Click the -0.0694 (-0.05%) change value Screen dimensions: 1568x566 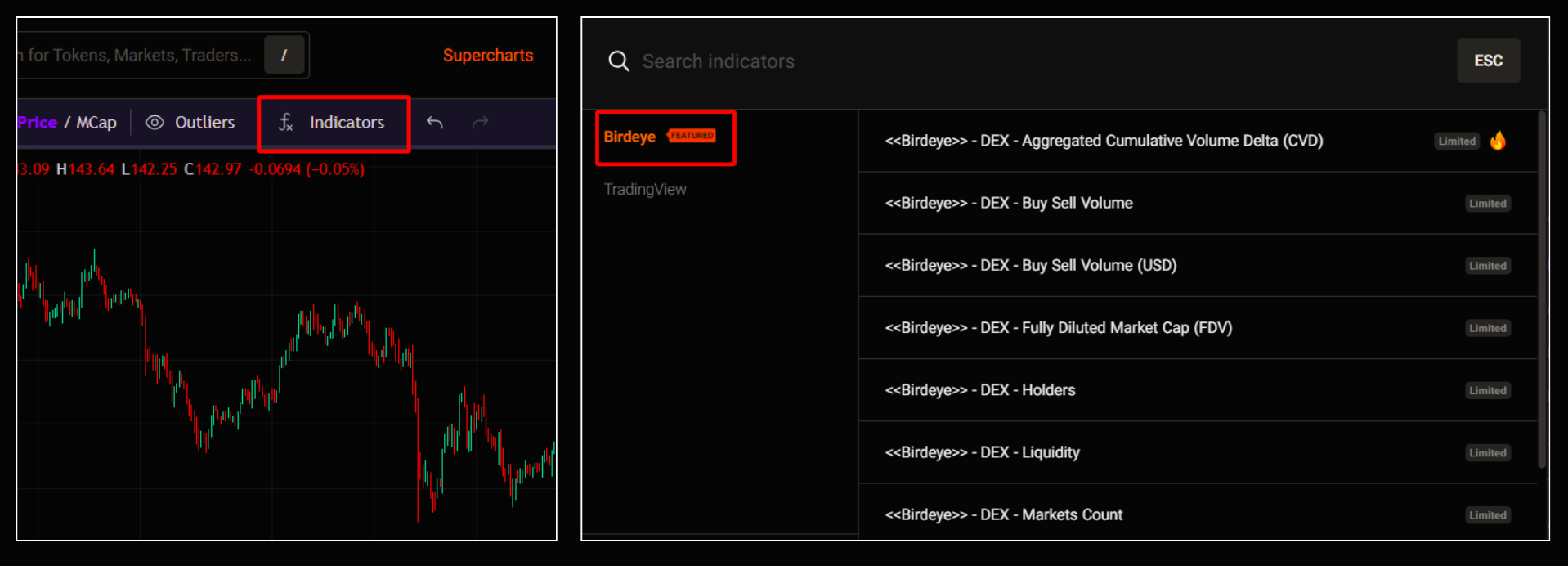click(307, 169)
